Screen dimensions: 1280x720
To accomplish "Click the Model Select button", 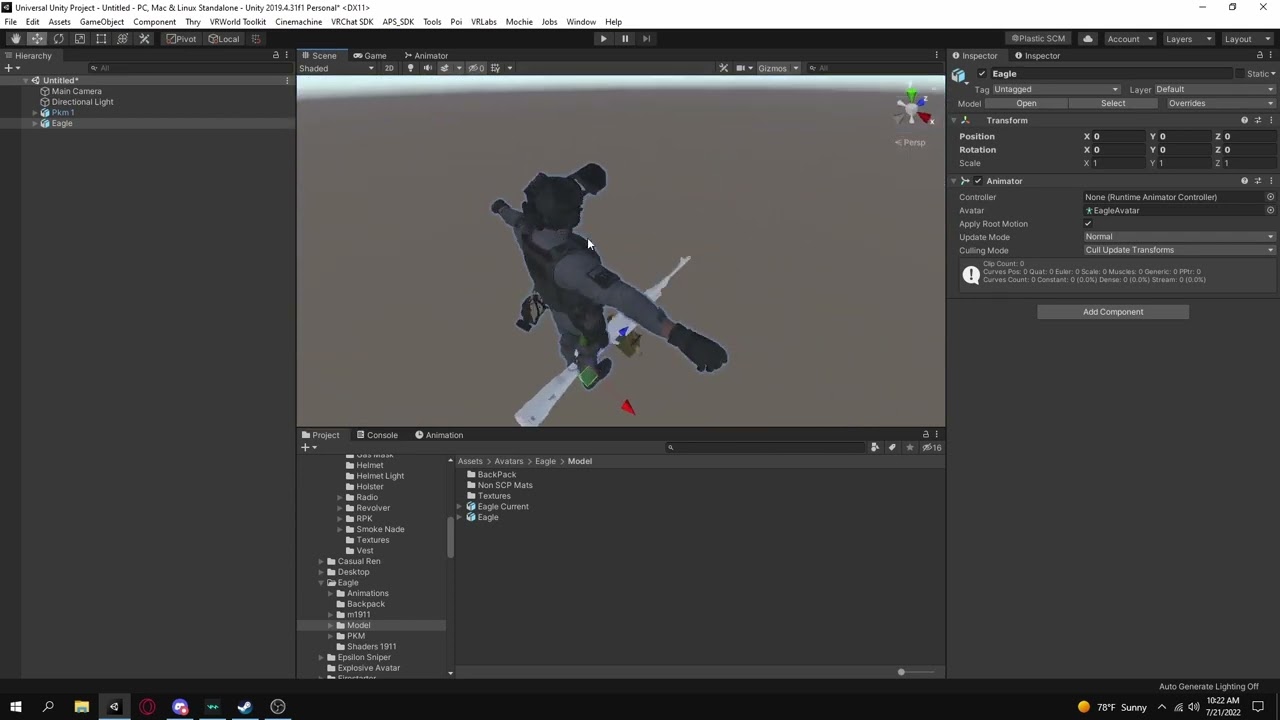I will click(x=1113, y=103).
